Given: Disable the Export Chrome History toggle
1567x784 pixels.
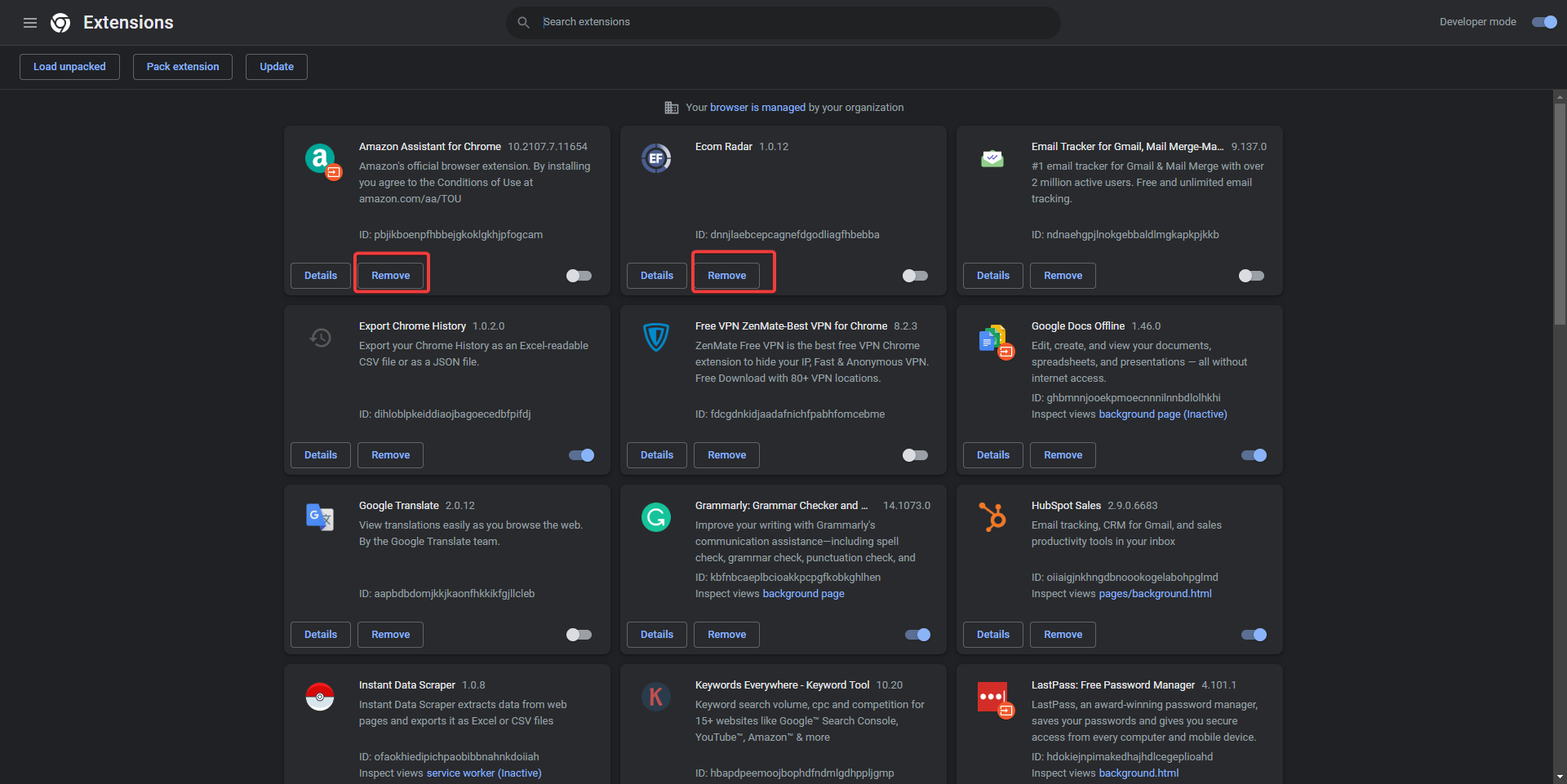Looking at the screenshot, I should pos(582,455).
